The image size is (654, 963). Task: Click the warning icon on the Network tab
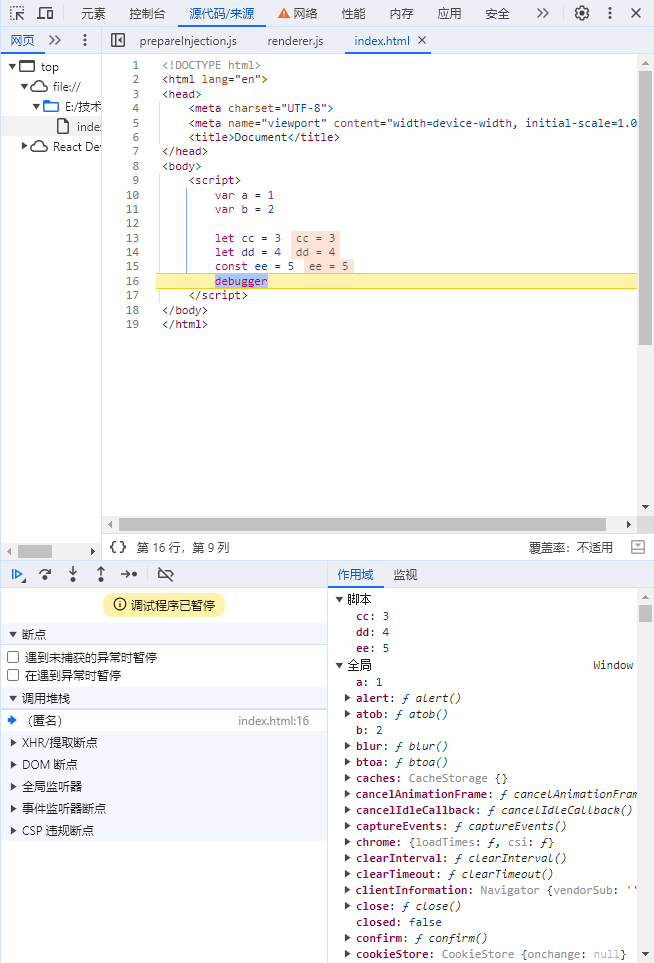click(x=284, y=14)
